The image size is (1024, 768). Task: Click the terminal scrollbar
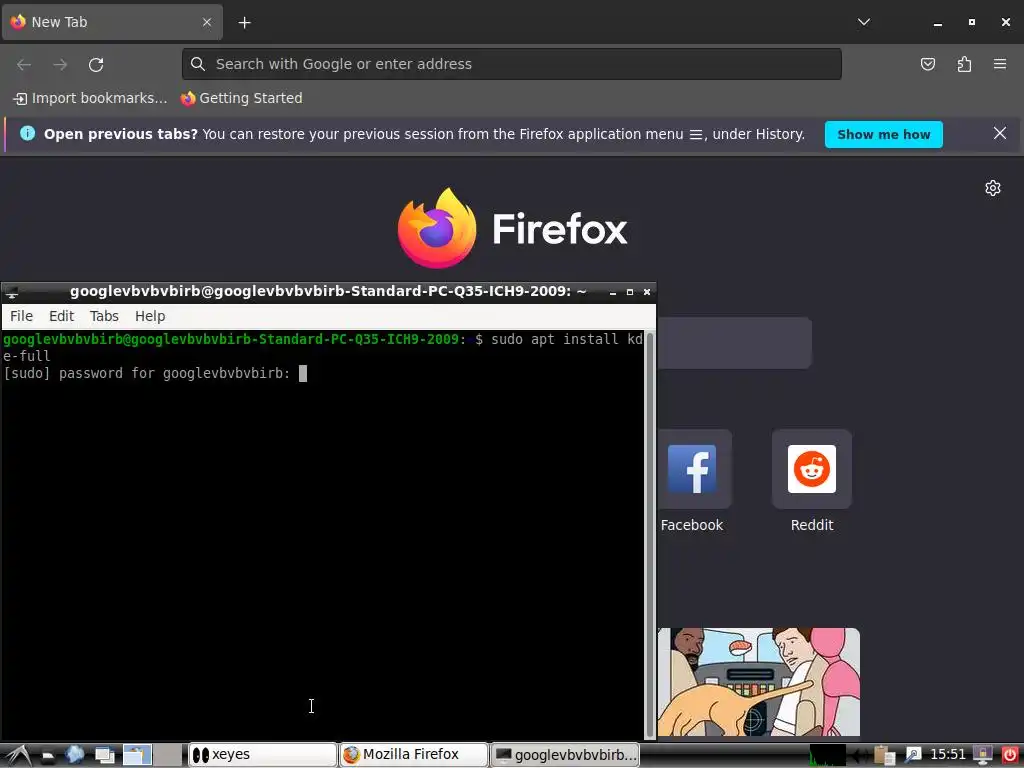click(x=649, y=535)
